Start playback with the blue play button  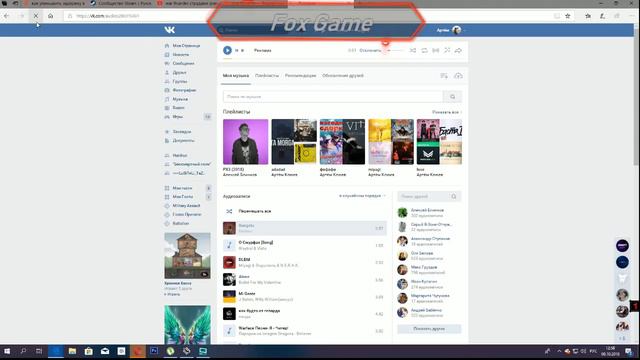pos(227,50)
